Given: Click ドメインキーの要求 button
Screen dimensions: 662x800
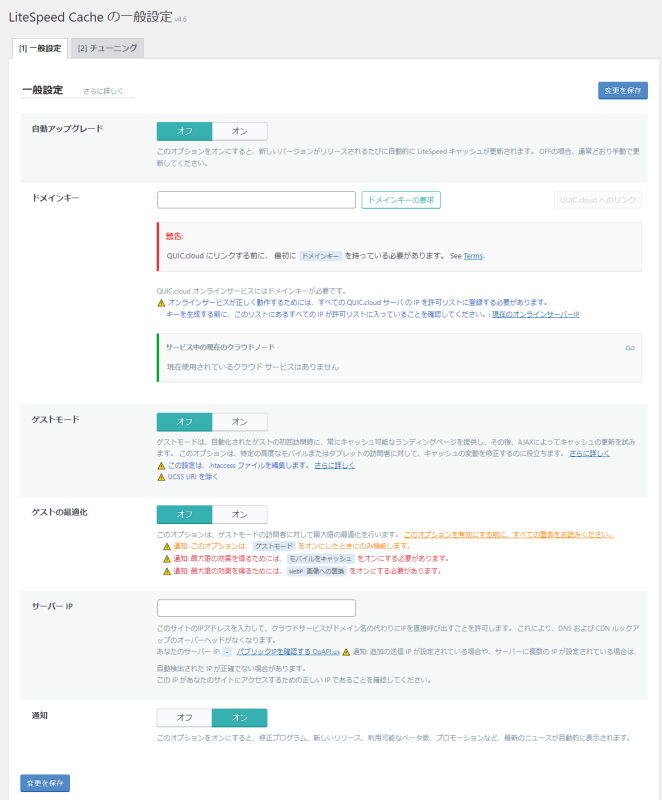Looking at the screenshot, I should 401,200.
